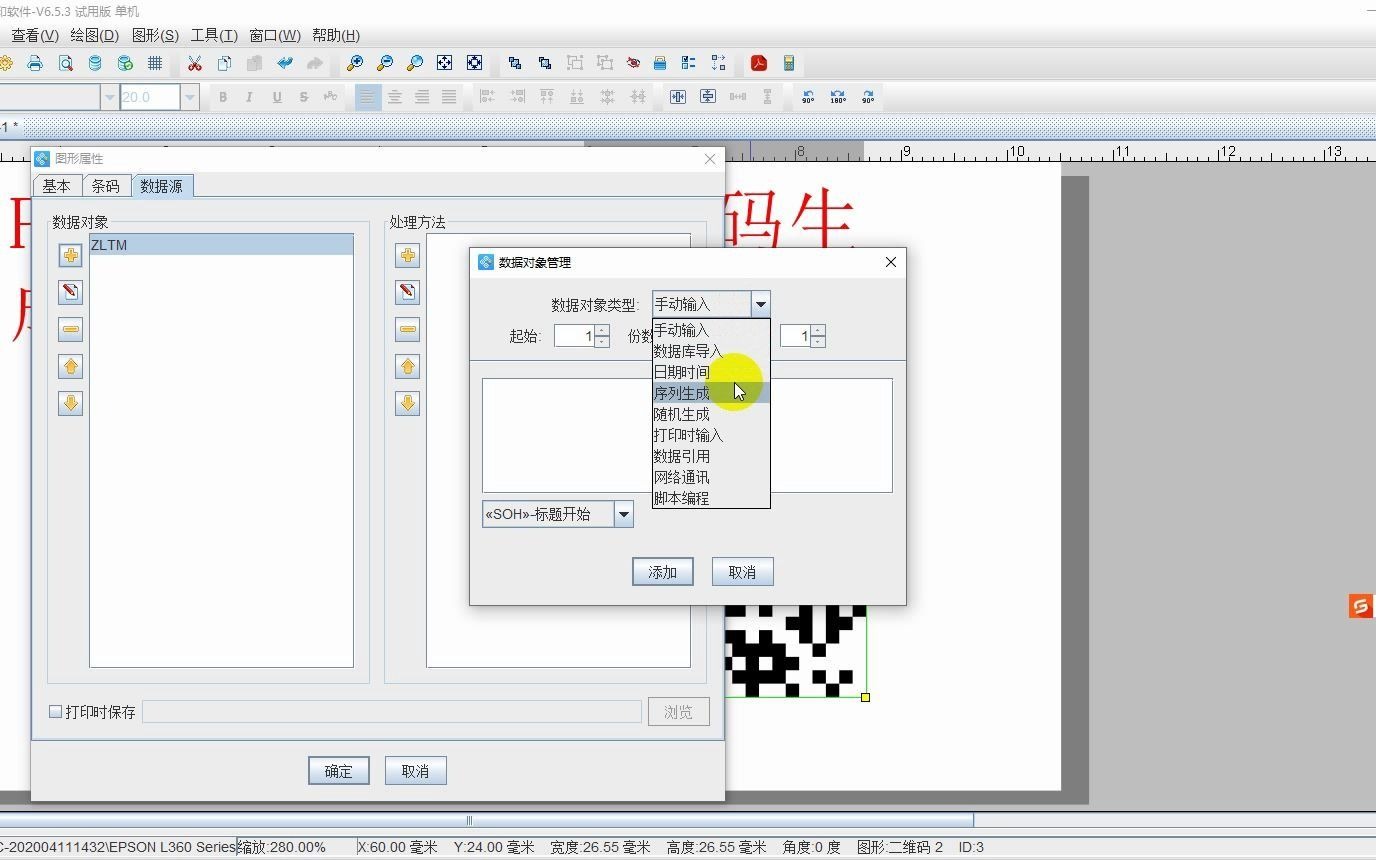The width and height of the screenshot is (1376, 860).
Task: Open the 绘图(D) menu
Action: pyautogui.click(x=94, y=35)
